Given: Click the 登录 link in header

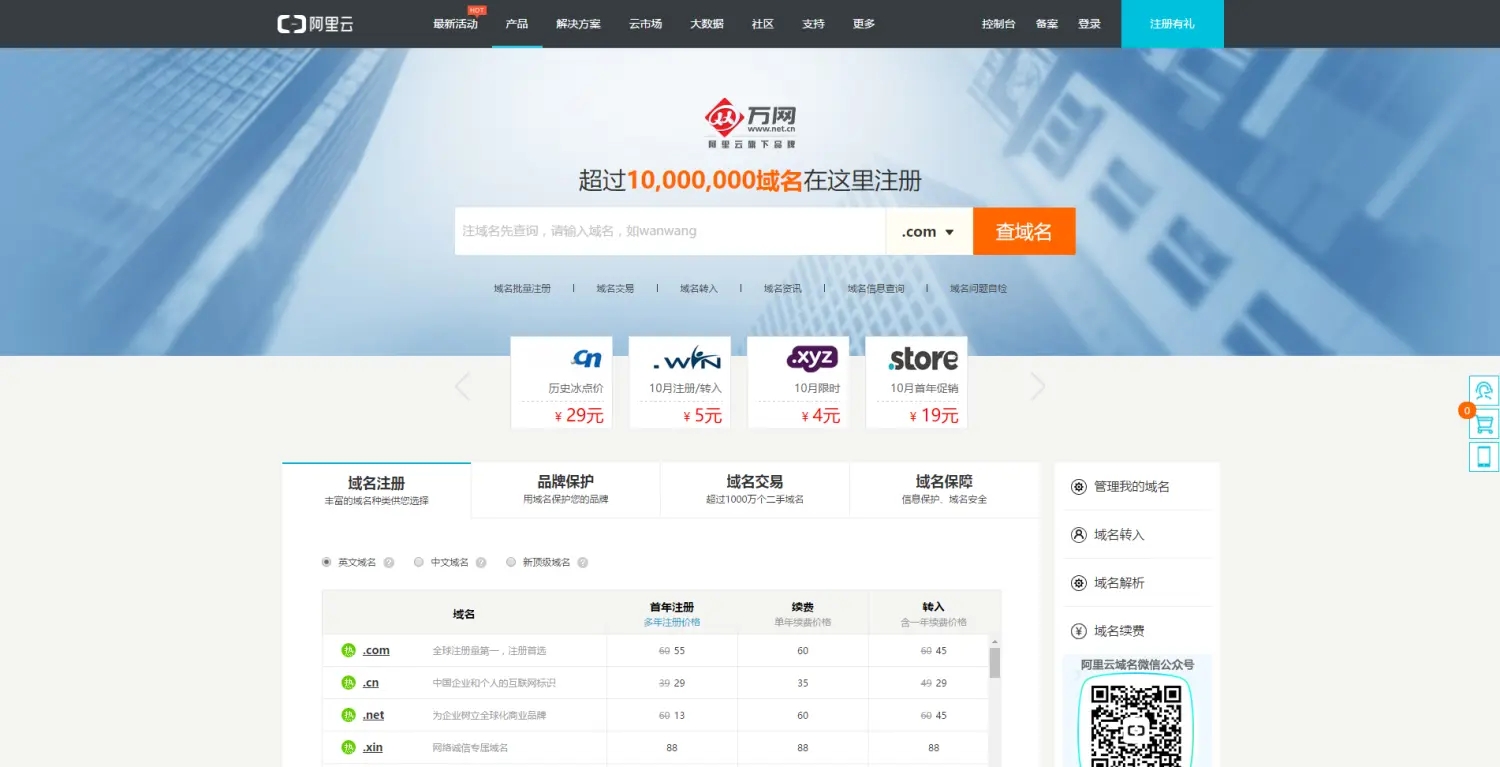Looking at the screenshot, I should 1089,24.
